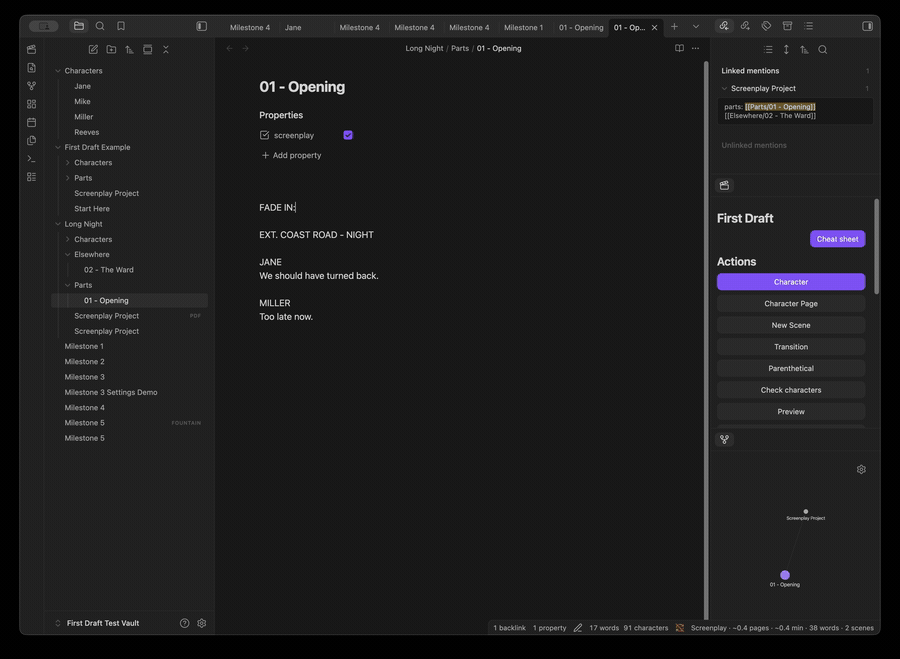Open Milestone 3 Settings Demo note
Screen dimensions: 900x659
(x=111, y=393)
